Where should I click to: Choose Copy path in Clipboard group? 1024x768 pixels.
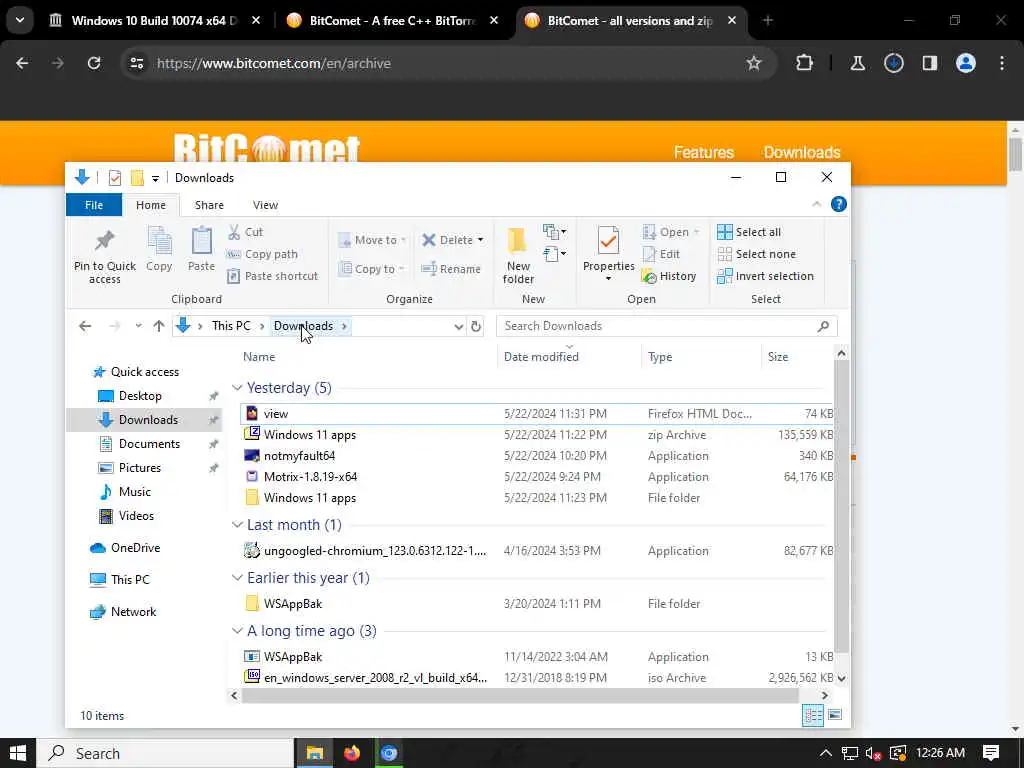(x=262, y=254)
